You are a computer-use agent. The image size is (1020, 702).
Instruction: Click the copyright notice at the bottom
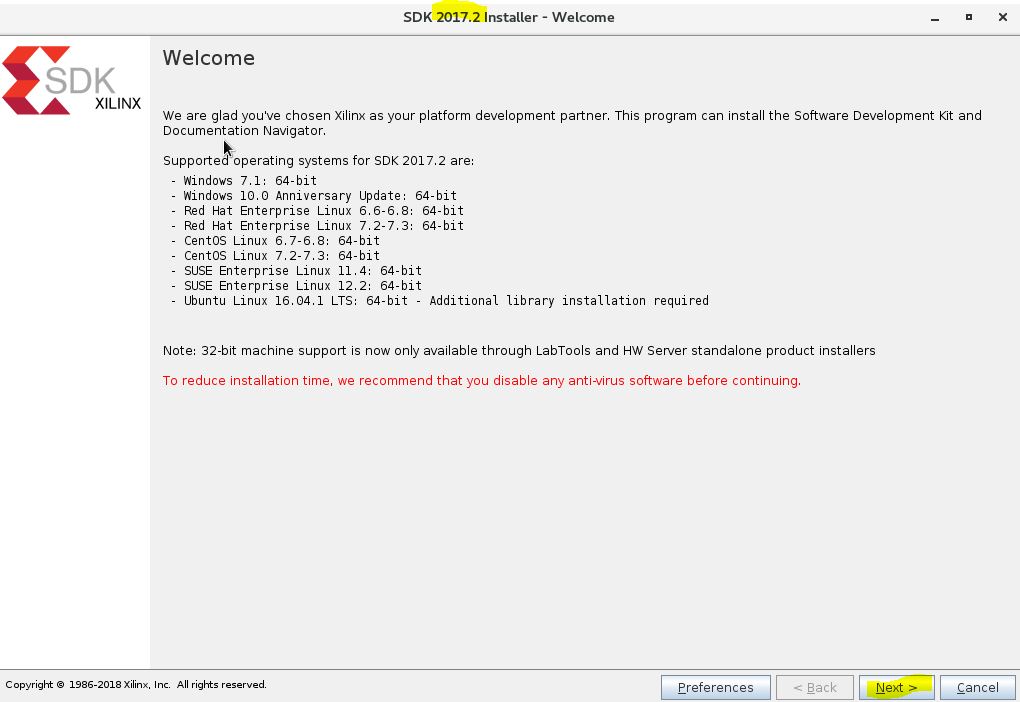133,684
